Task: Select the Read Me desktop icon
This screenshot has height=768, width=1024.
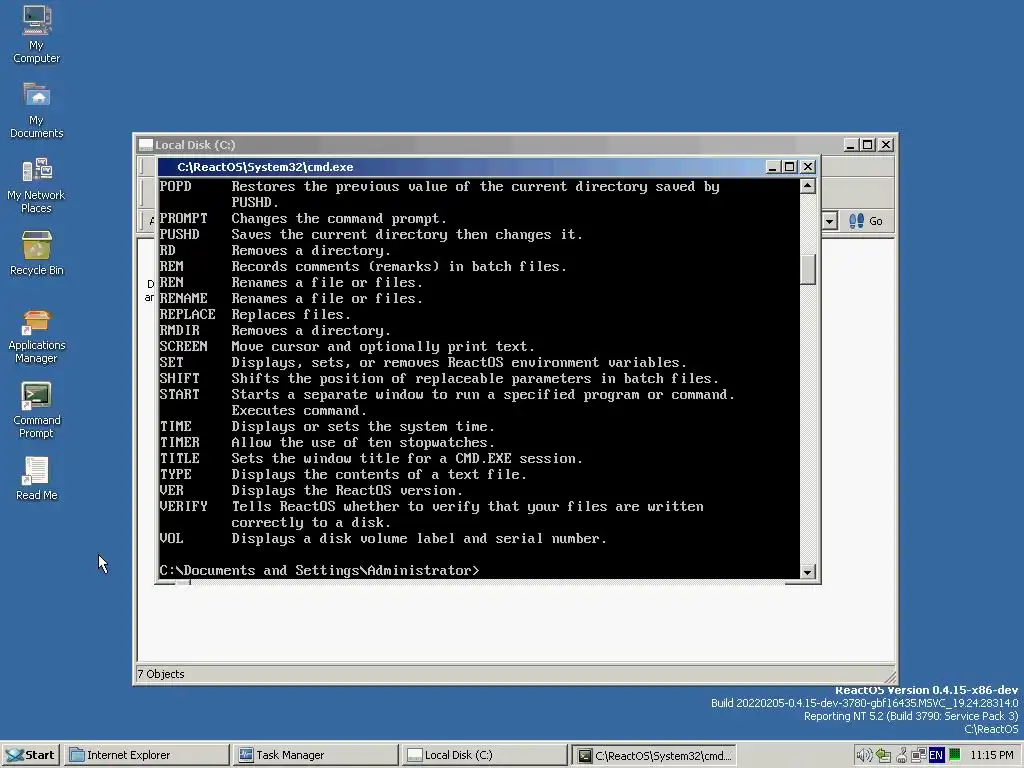Action: pos(37,478)
